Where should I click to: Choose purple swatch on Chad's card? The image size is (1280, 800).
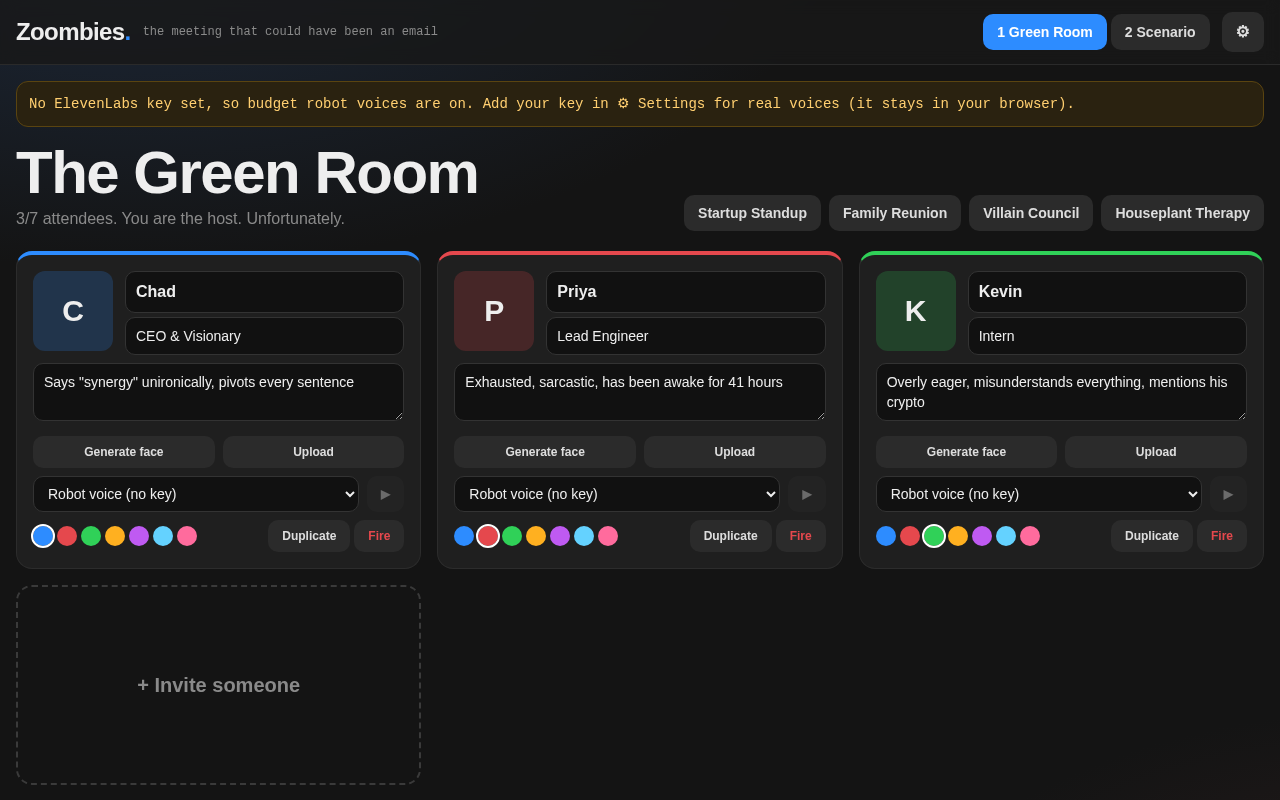pos(139,536)
